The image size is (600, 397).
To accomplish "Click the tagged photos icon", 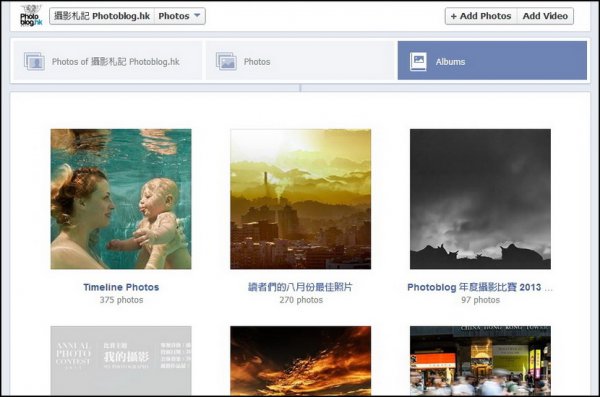I will [34, 61].
